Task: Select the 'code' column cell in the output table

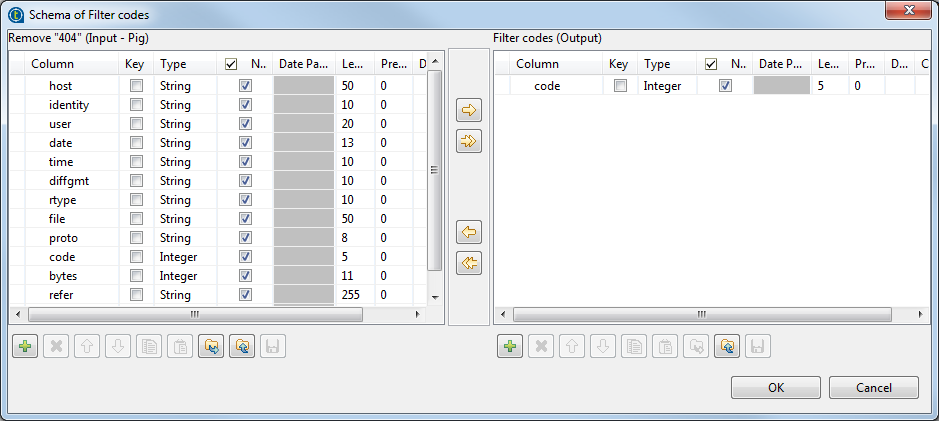Action: pyautogui.click(x=556, y=86)
